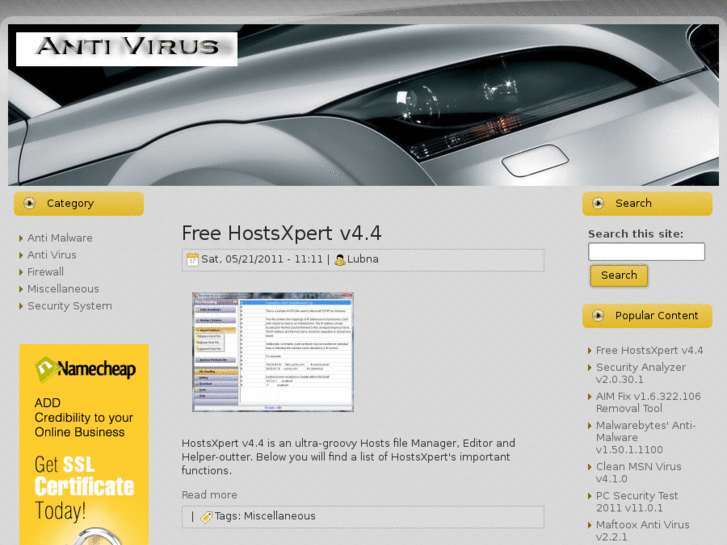Open the HostsXpert screenshot thumbnail
727x545 pixels.
[x=273, y=352]
